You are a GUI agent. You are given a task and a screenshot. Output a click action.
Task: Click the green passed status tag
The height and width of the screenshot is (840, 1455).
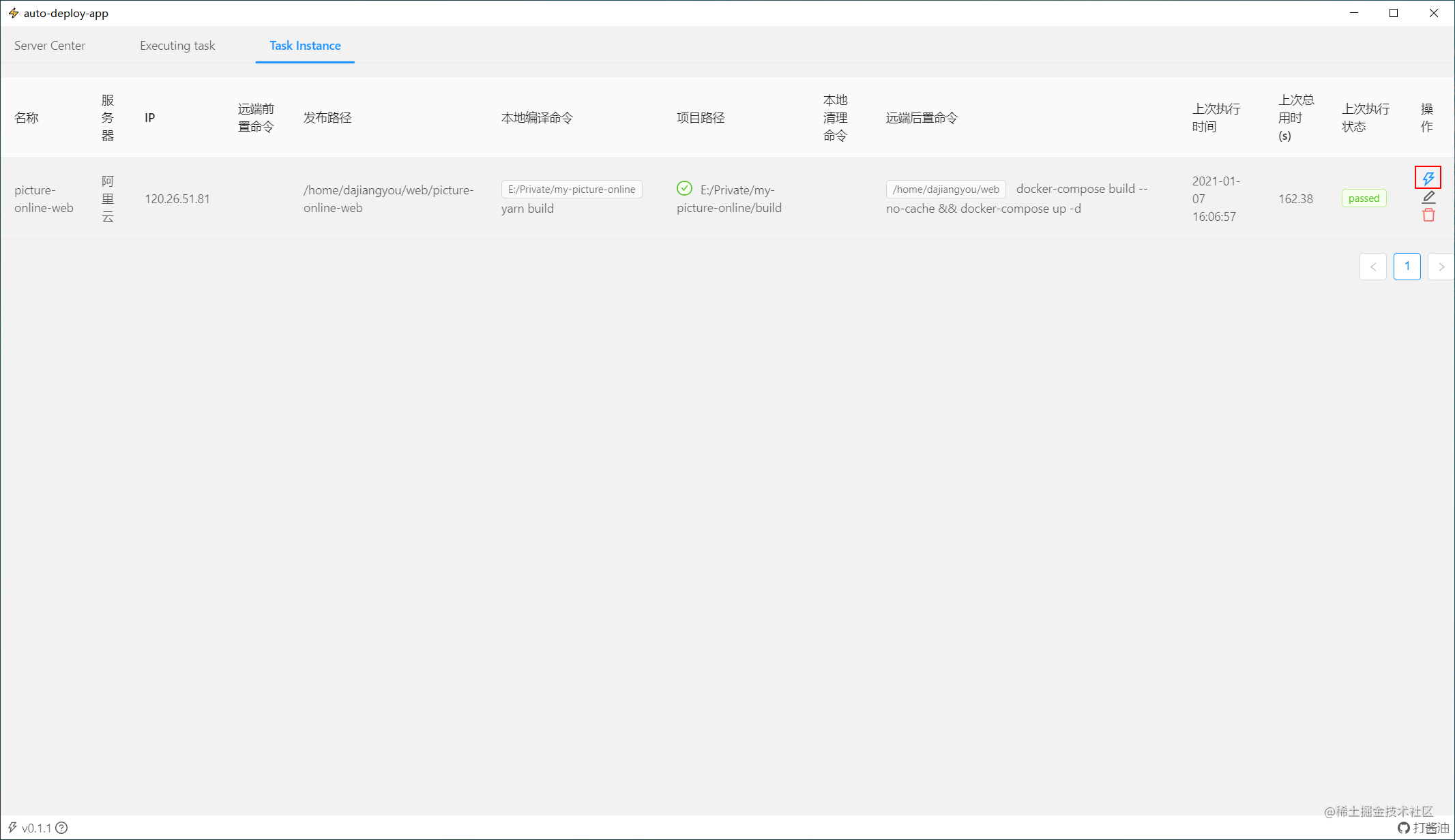(1364, 198)
